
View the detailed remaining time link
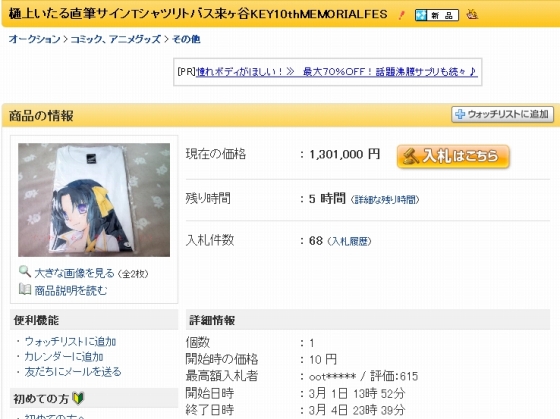coord(385,200)
